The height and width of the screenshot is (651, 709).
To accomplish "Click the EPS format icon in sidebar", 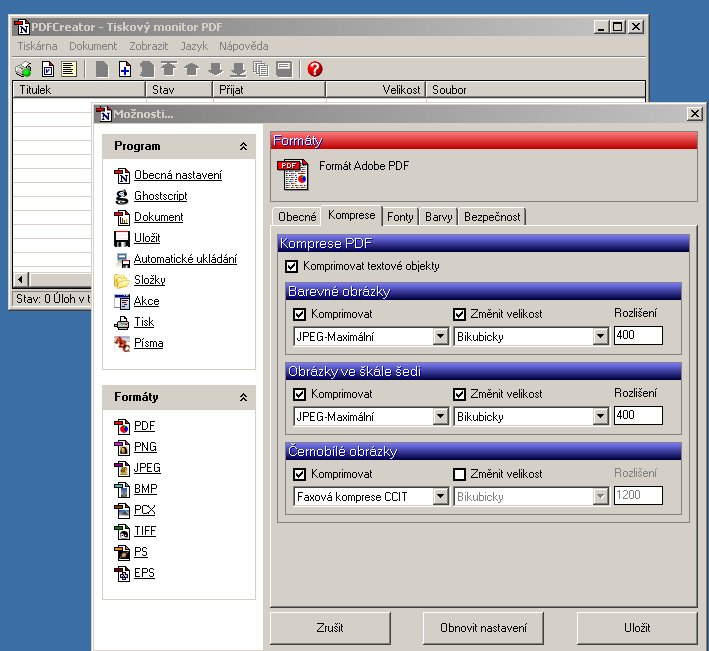I will [x=122, y=574].
